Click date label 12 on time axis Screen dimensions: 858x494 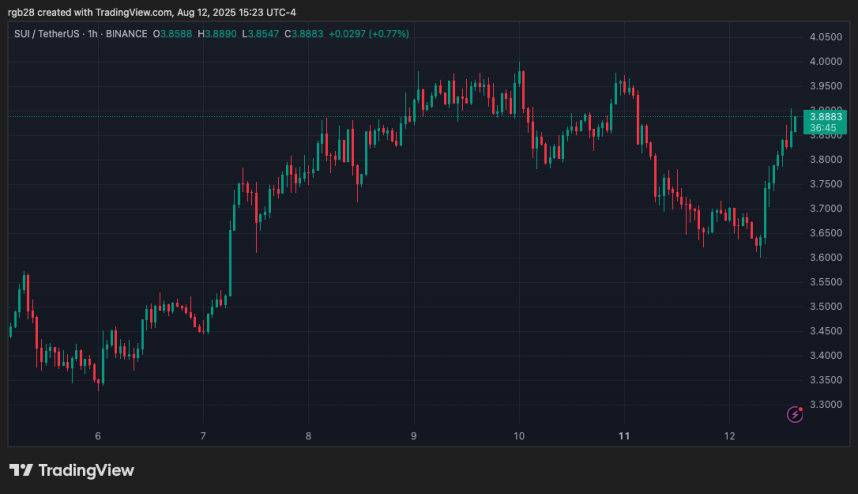pyautogui.click(x=730, y=436)
